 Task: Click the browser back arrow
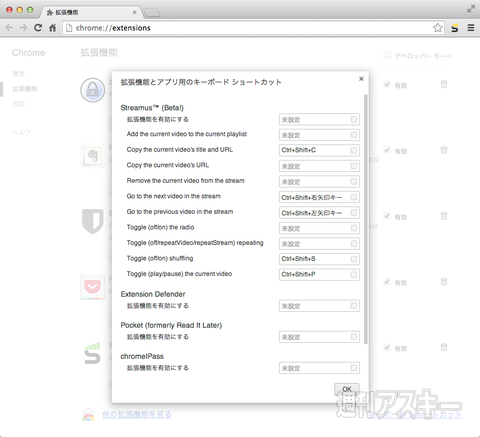(9, 28)
